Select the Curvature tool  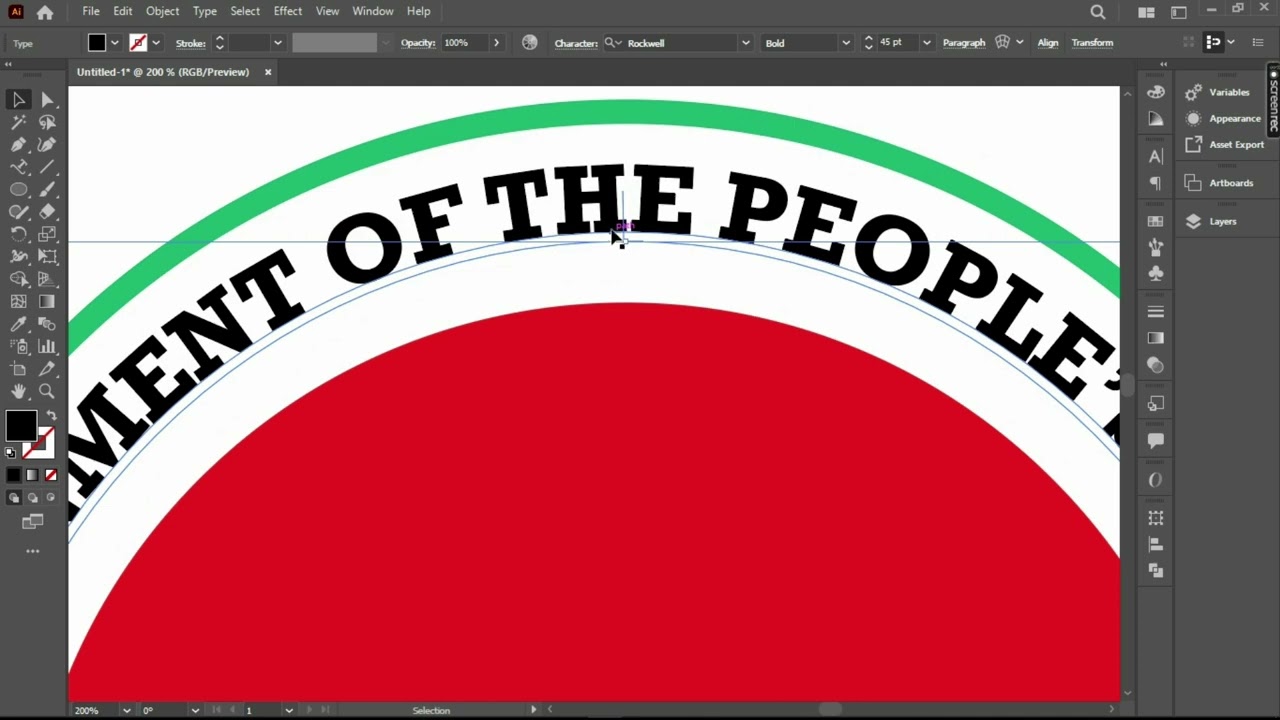[x=47, y=145]
